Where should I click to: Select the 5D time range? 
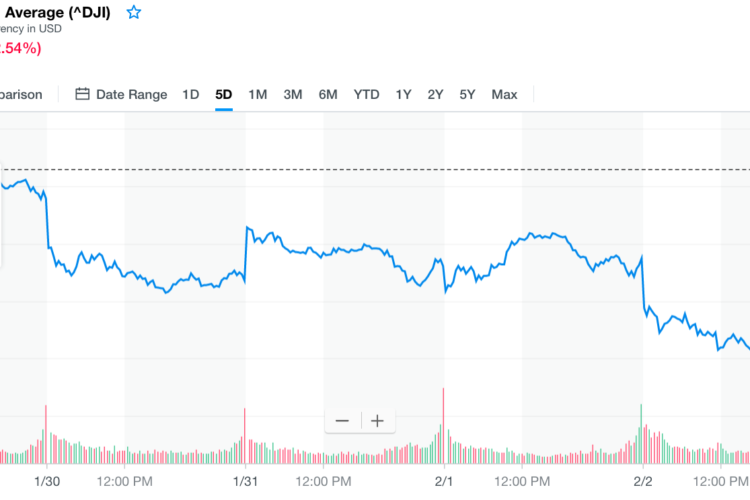click(x=224, y=94)
